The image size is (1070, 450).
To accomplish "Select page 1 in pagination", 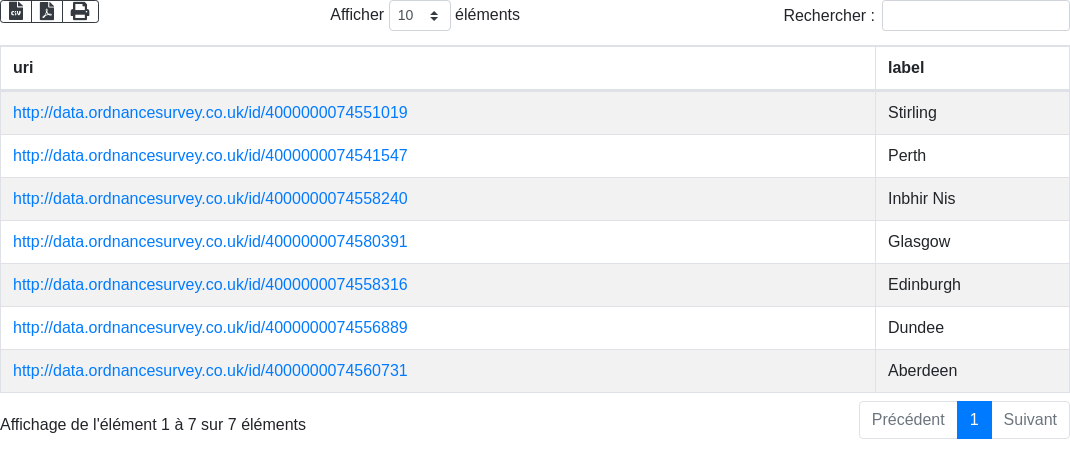I will (x=974, y=420).
